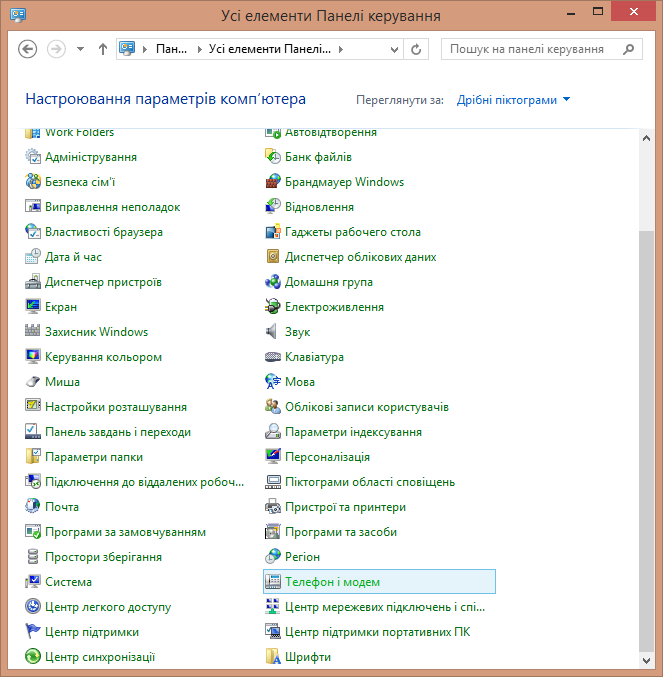663x677 pixels.
Task: Open Центр підтримки link
Action: pos(92,632)
